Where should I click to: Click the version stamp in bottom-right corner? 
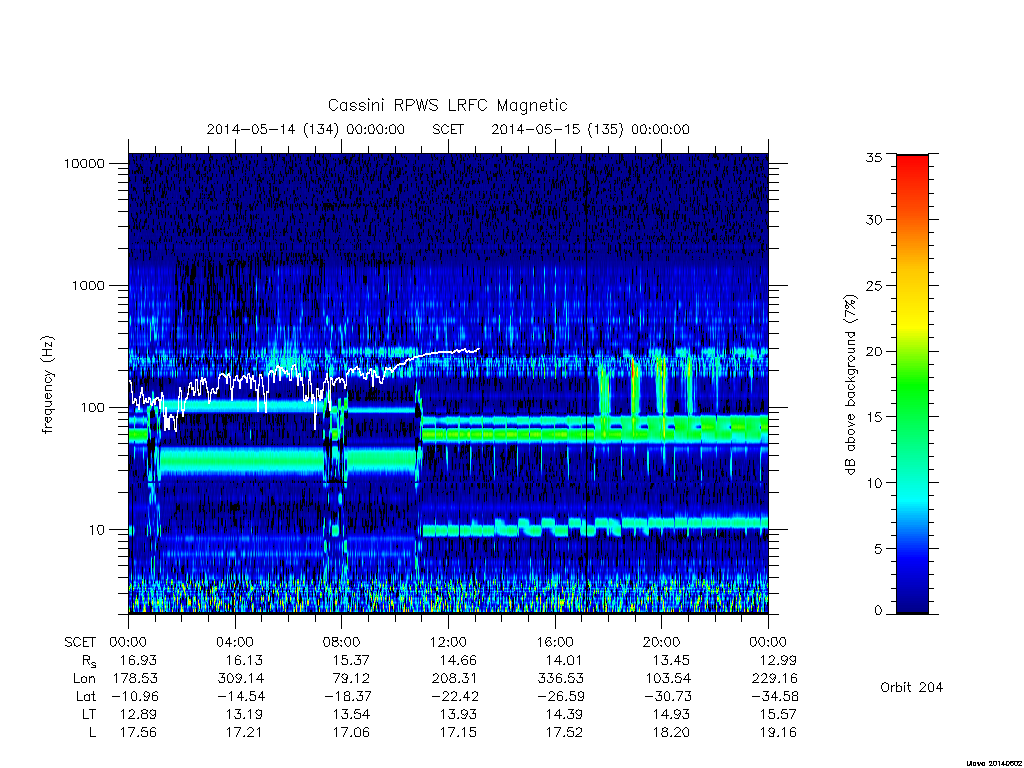[995, 763]
